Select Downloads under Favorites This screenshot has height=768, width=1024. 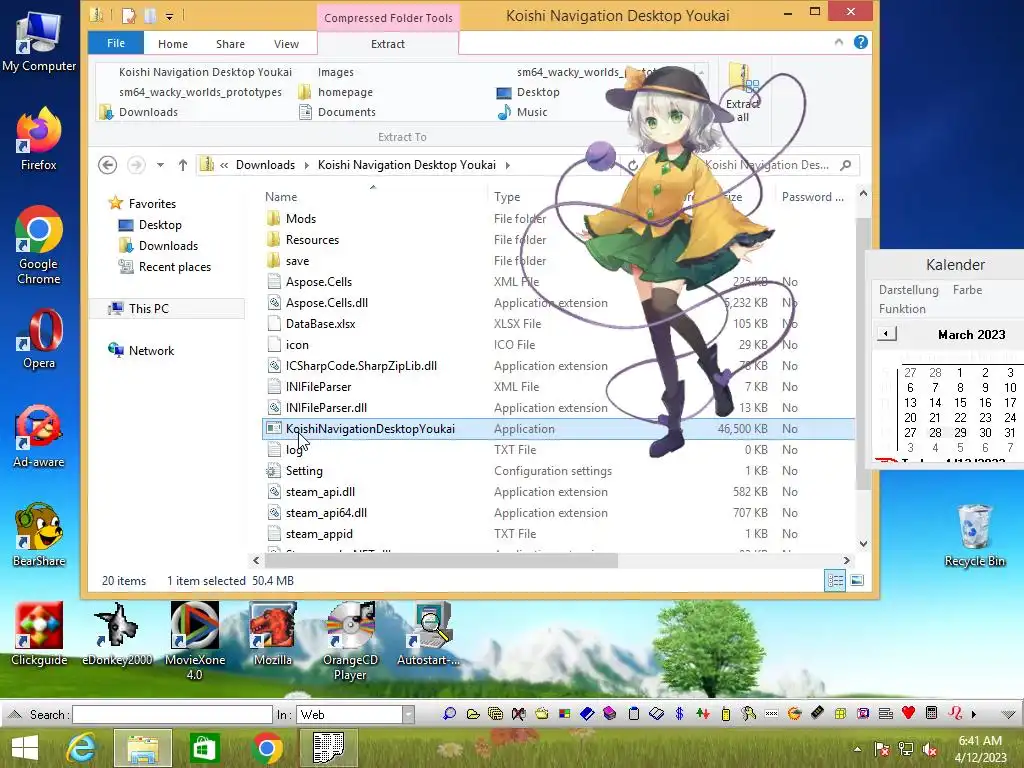[x=168, y=246]
